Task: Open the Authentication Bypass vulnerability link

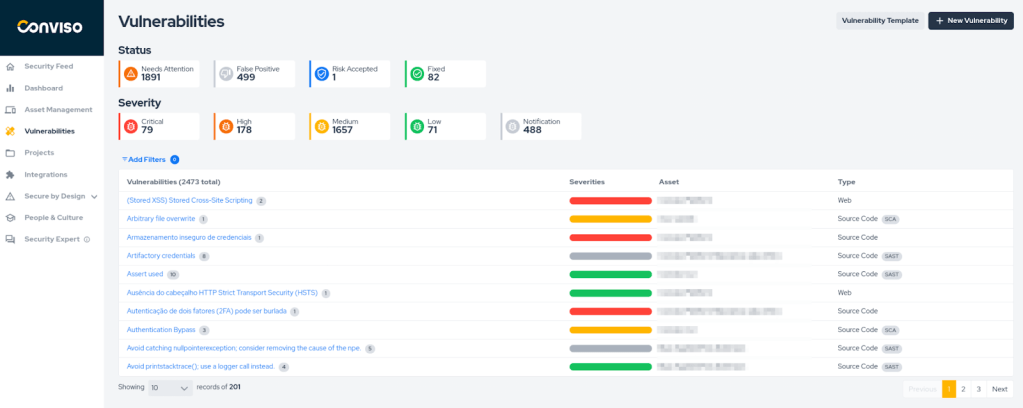Action: [161, 329]
